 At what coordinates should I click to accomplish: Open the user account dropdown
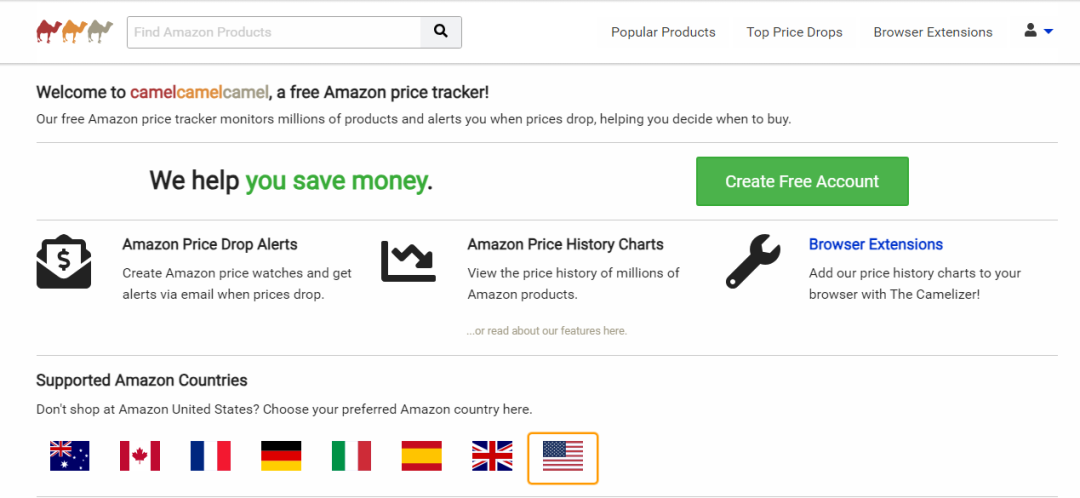1038,31
